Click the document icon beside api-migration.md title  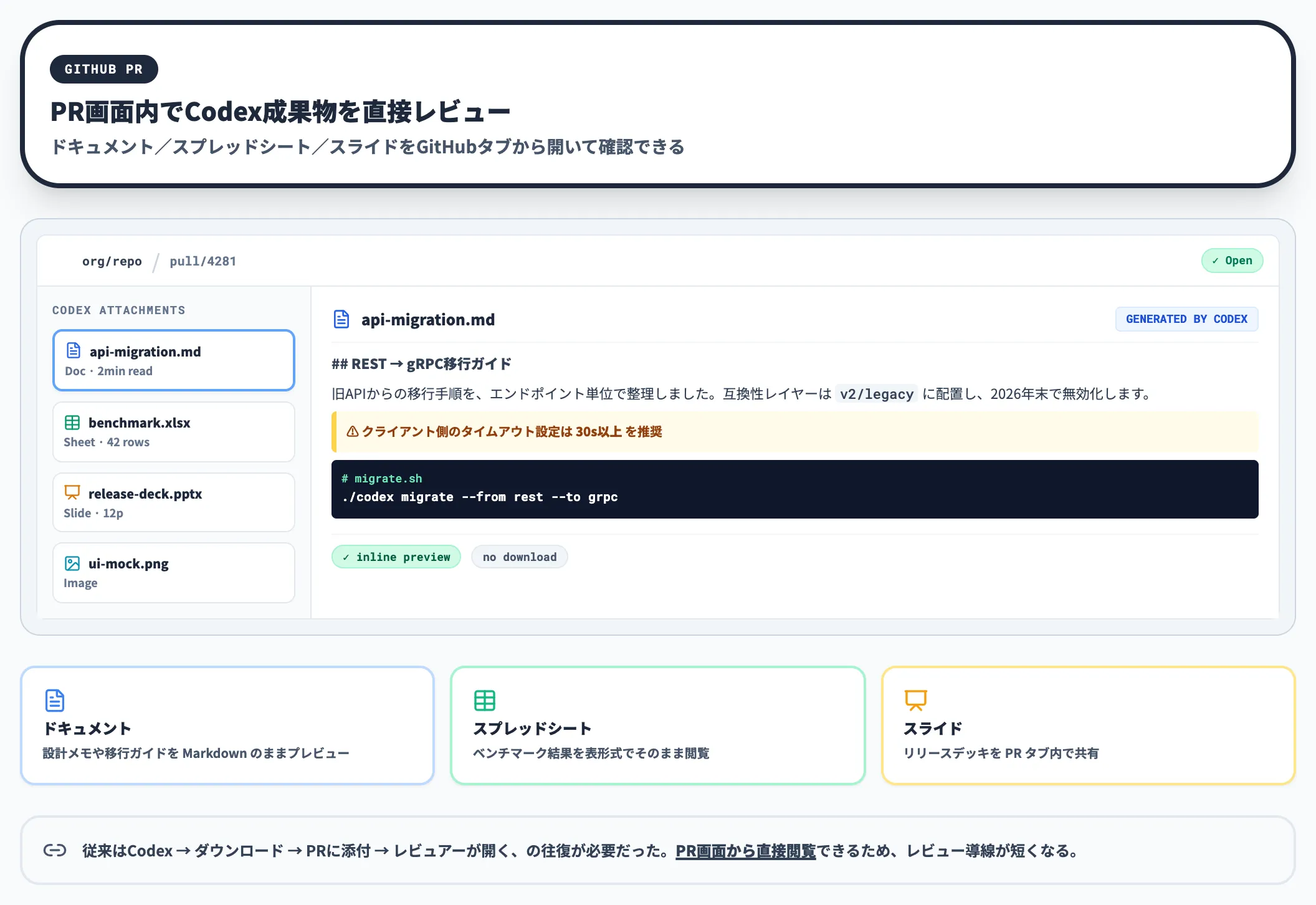click(341, 319)
